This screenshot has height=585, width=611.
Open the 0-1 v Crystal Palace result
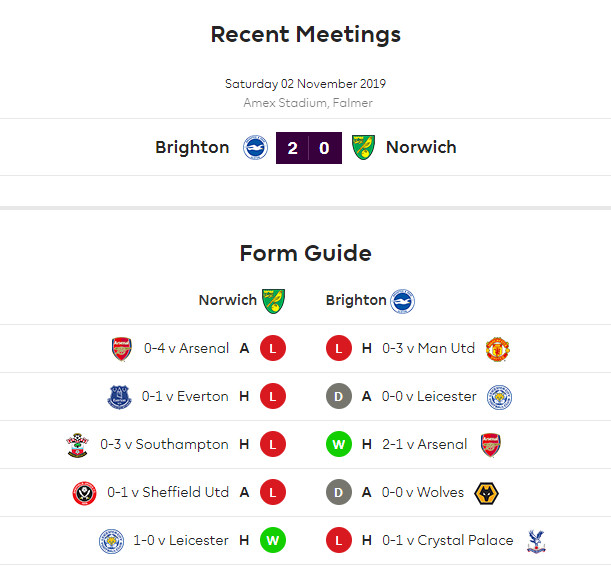click(448, 541)
